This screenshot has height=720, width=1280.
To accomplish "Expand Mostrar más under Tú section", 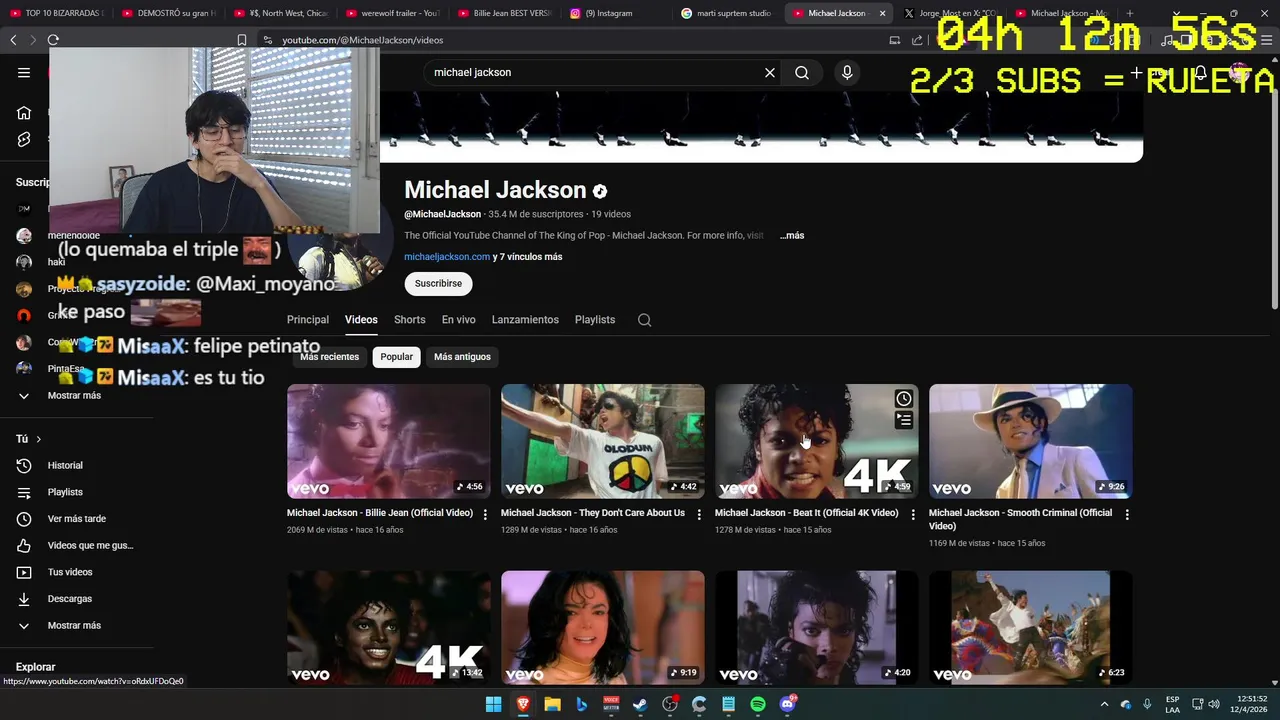I will point(74,625).
